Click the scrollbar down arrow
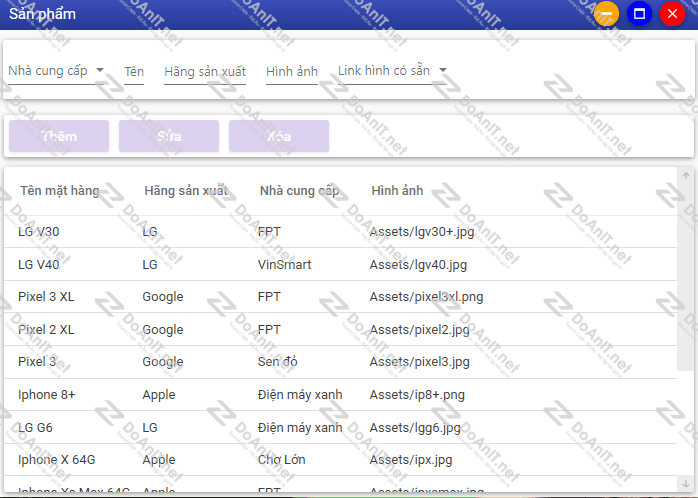Screen dimensions: 698x498 point(686,483)
